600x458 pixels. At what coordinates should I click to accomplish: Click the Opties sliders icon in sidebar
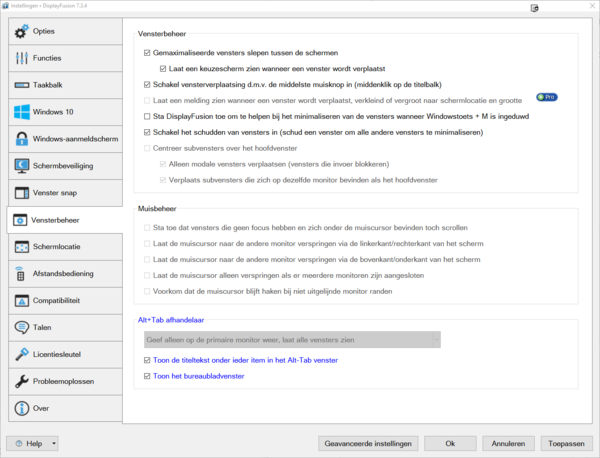[x=22, y=31]
